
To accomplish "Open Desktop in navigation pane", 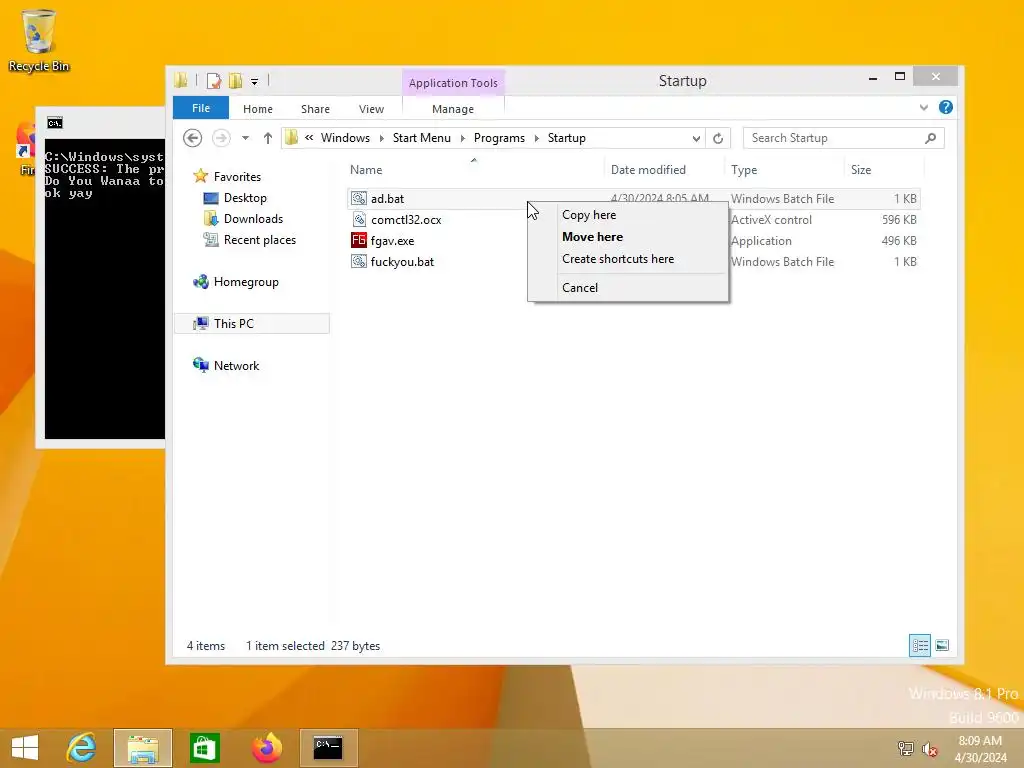I will point(245,198).
